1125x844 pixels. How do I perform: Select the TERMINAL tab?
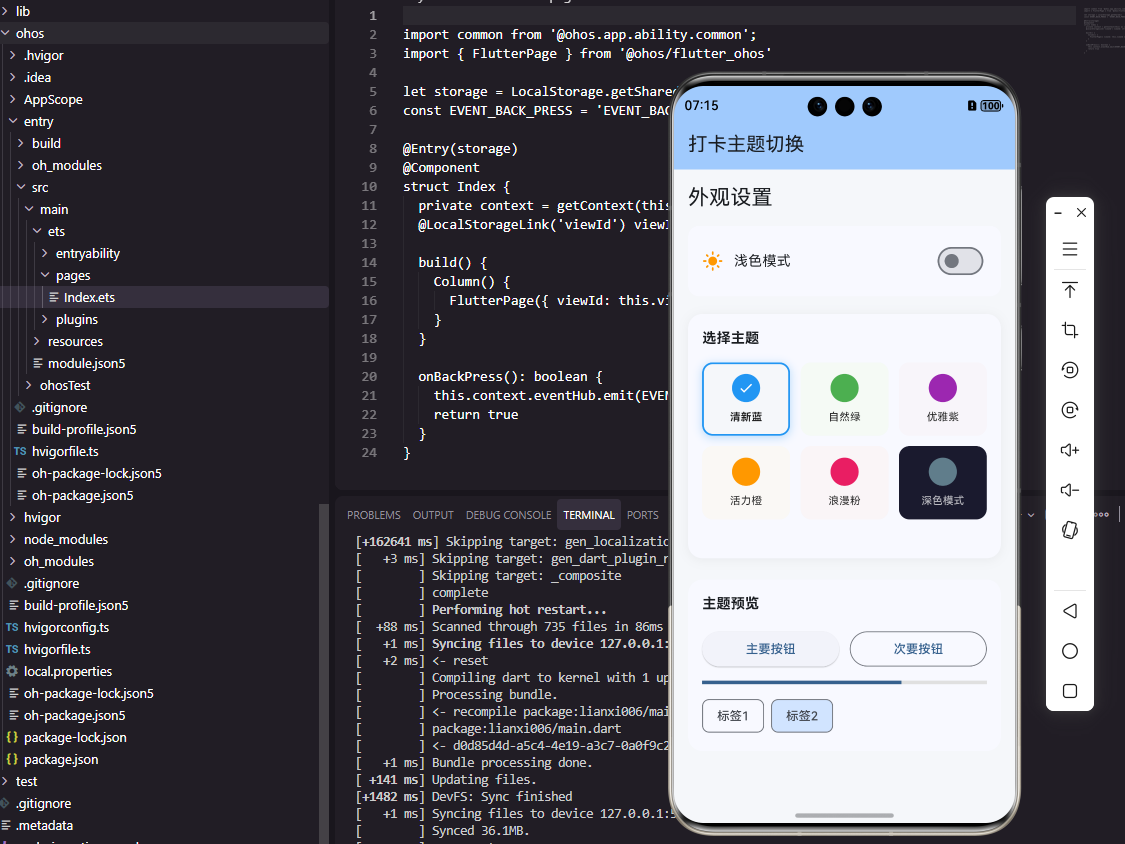coord(588,515)
